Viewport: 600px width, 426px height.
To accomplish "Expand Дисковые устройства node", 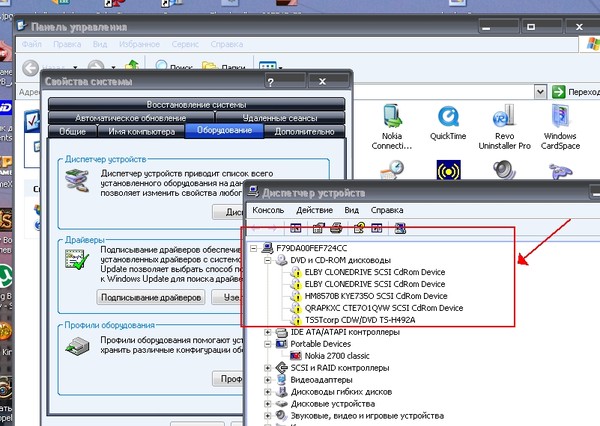I will pos(267,404).
